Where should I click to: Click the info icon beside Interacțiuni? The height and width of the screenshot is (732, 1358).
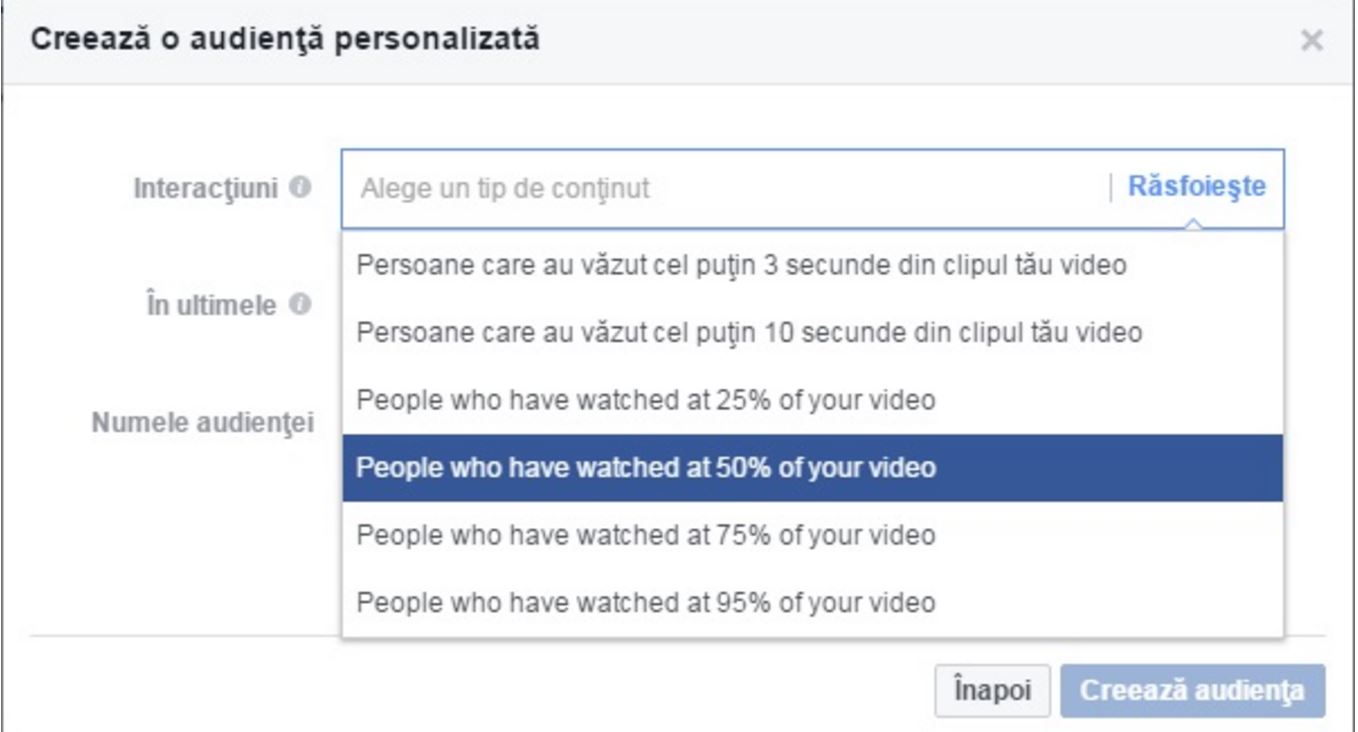[298, 188]
